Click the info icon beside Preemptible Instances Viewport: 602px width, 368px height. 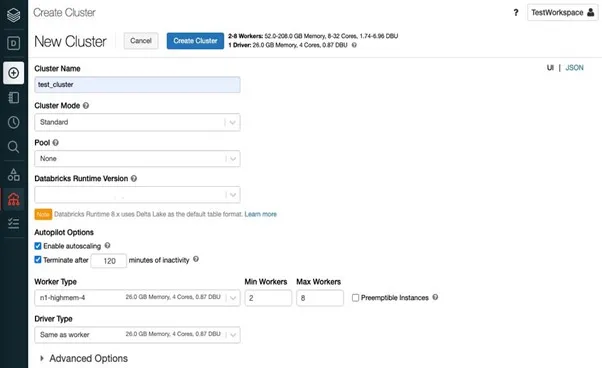click(x=435, y=297)
